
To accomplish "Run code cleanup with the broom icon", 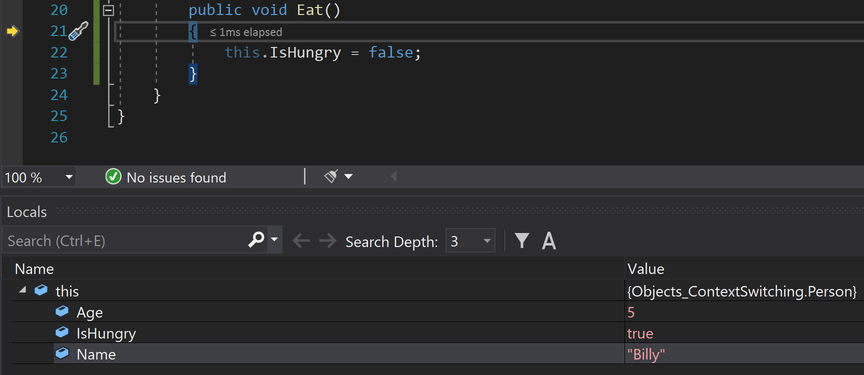I will (331, 176).
